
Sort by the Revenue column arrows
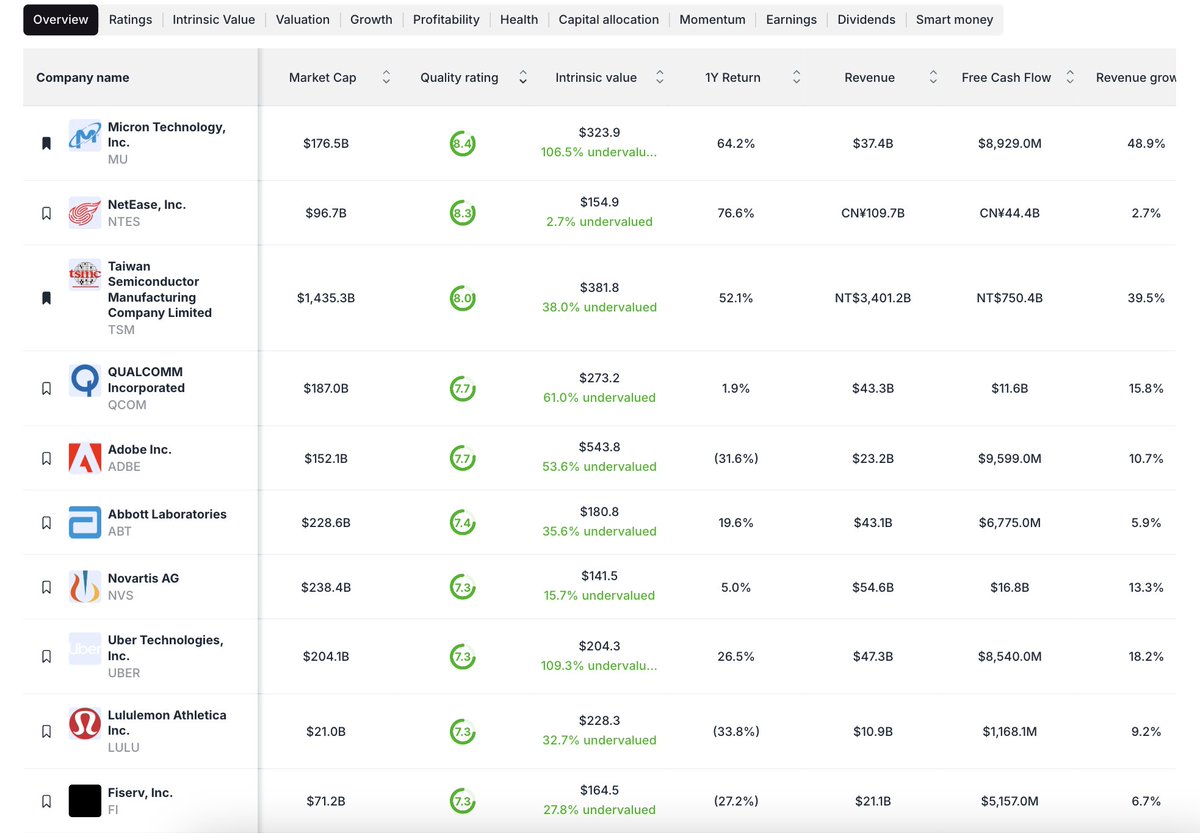click(x=933, y=77)
